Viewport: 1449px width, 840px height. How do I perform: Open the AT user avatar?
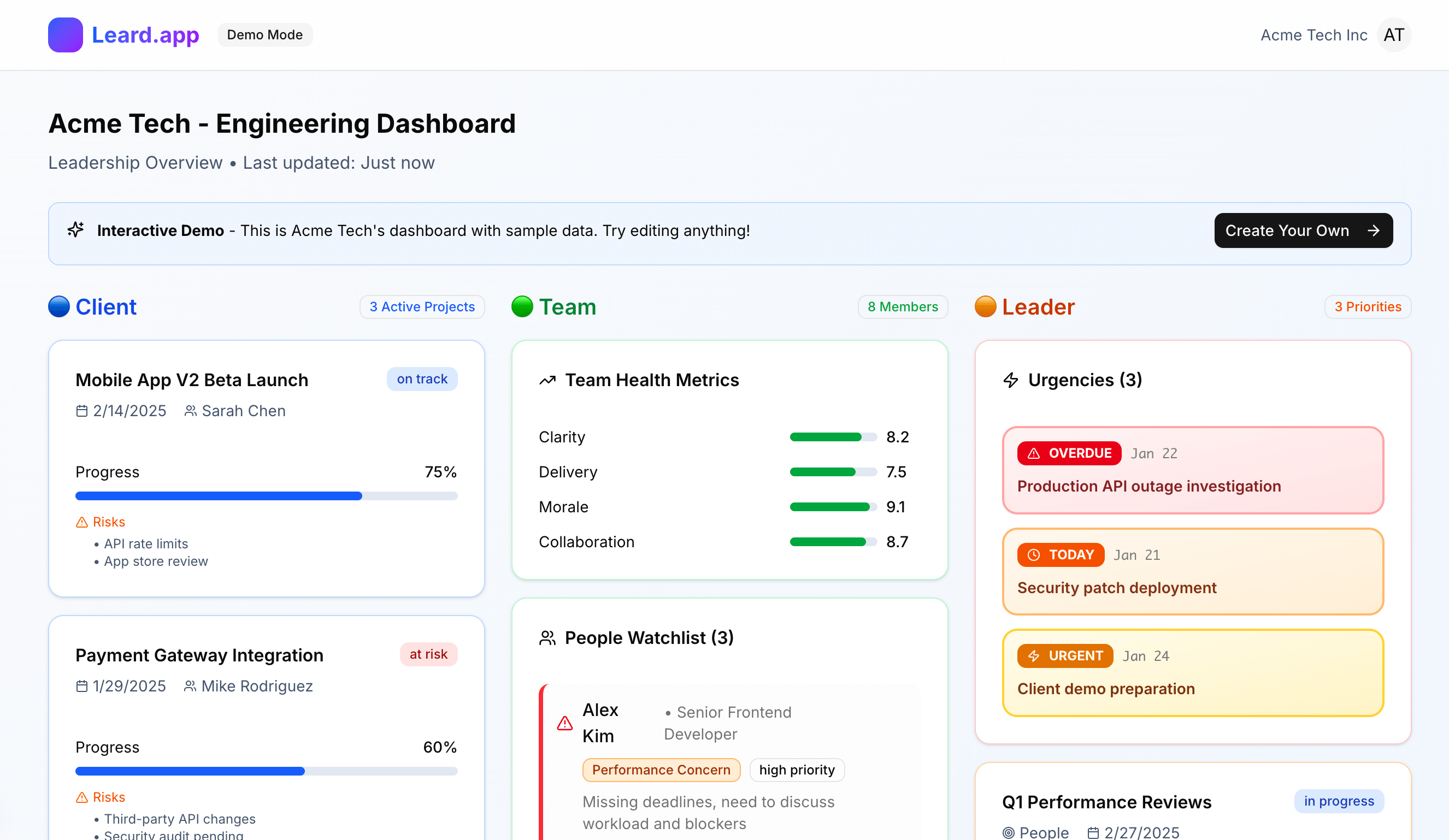1393,35
